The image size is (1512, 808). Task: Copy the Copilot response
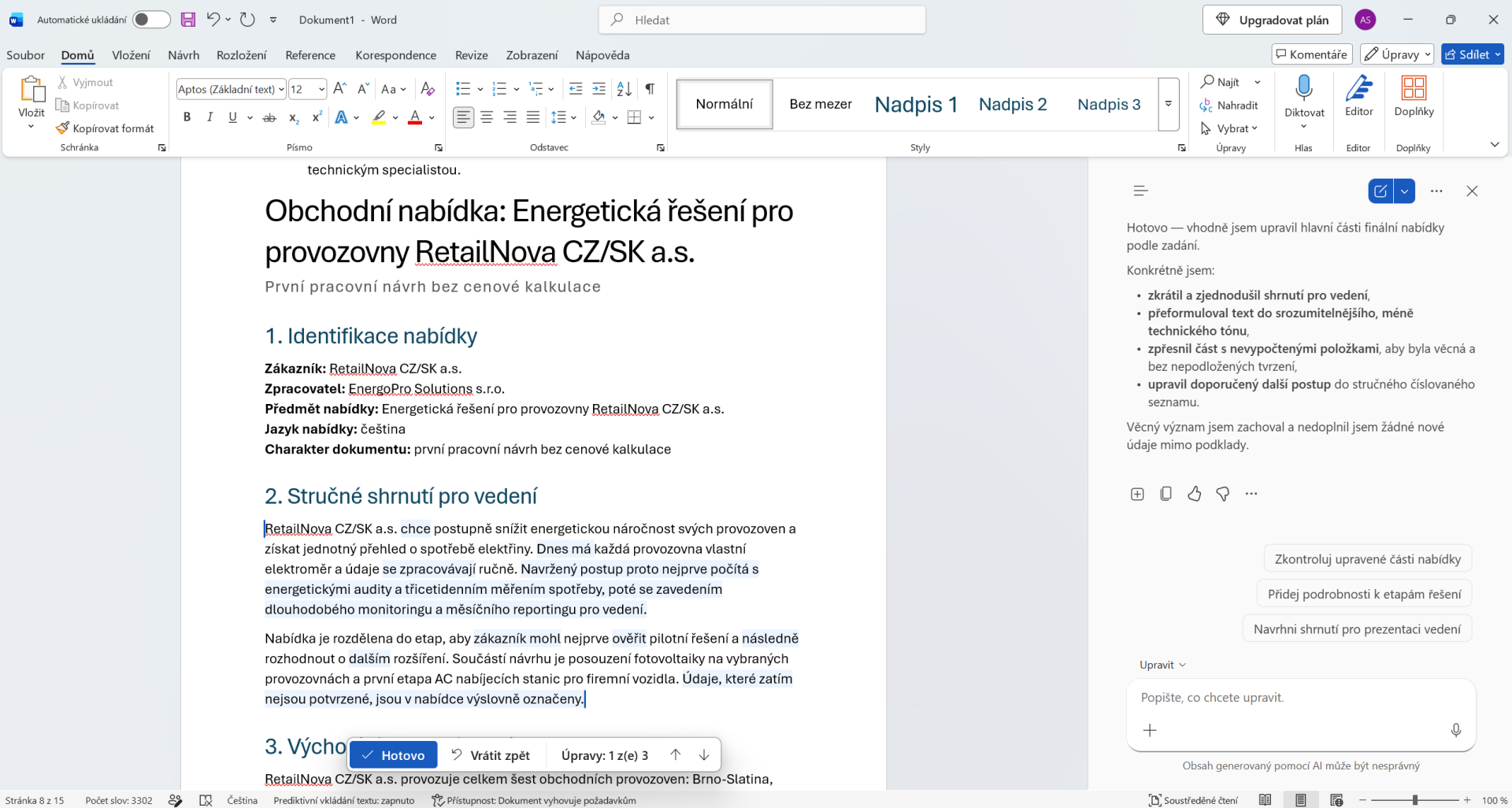(1165, 494)
